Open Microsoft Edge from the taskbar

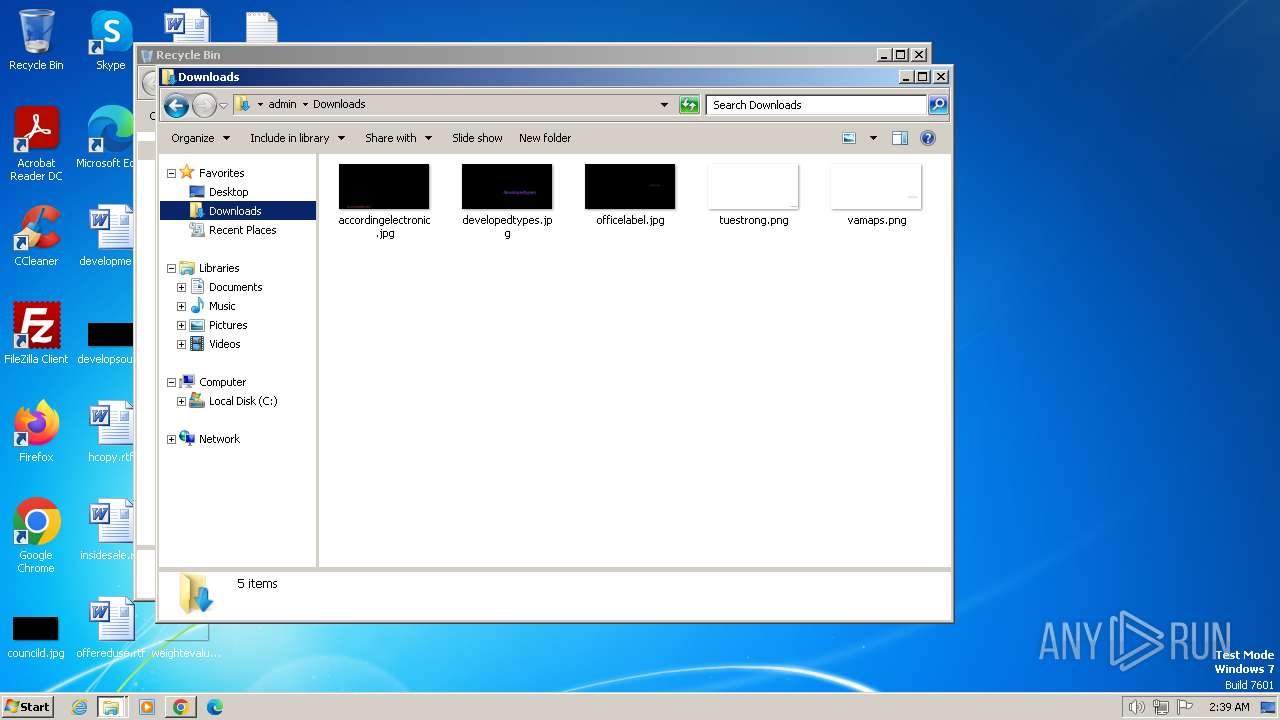[x=214, y=707]
